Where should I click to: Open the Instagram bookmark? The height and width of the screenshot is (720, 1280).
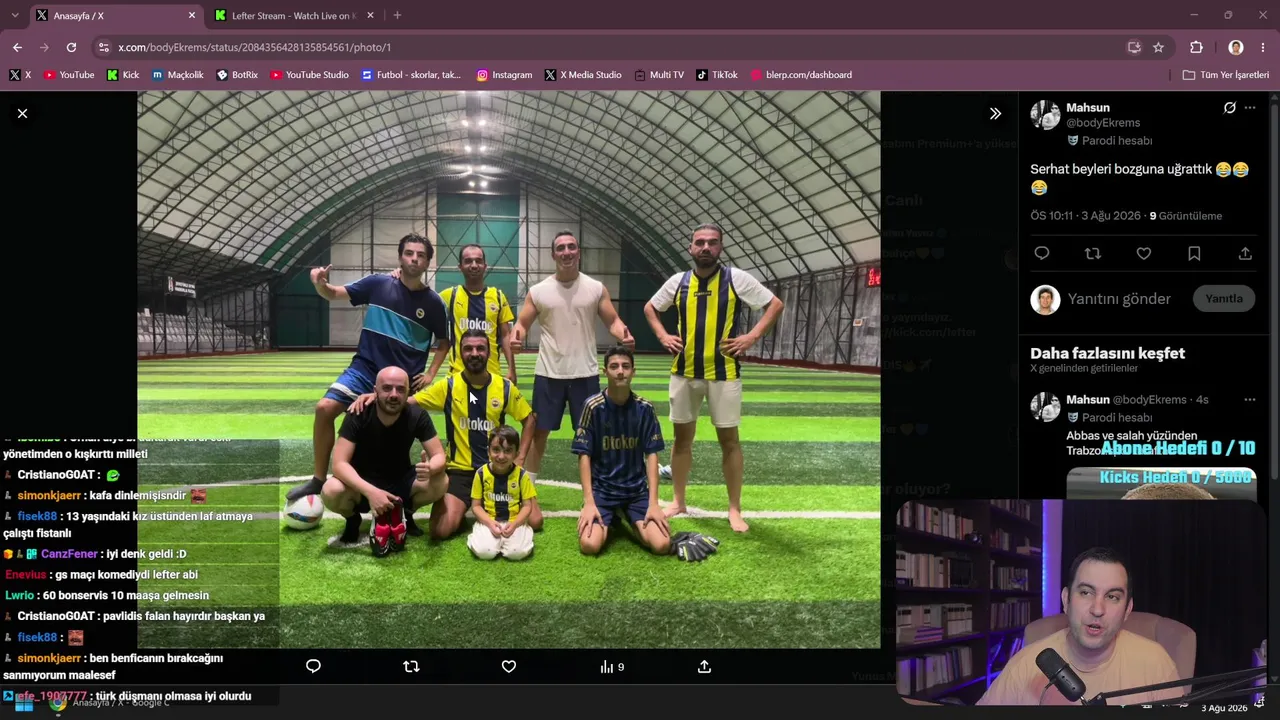click(504, 75)
